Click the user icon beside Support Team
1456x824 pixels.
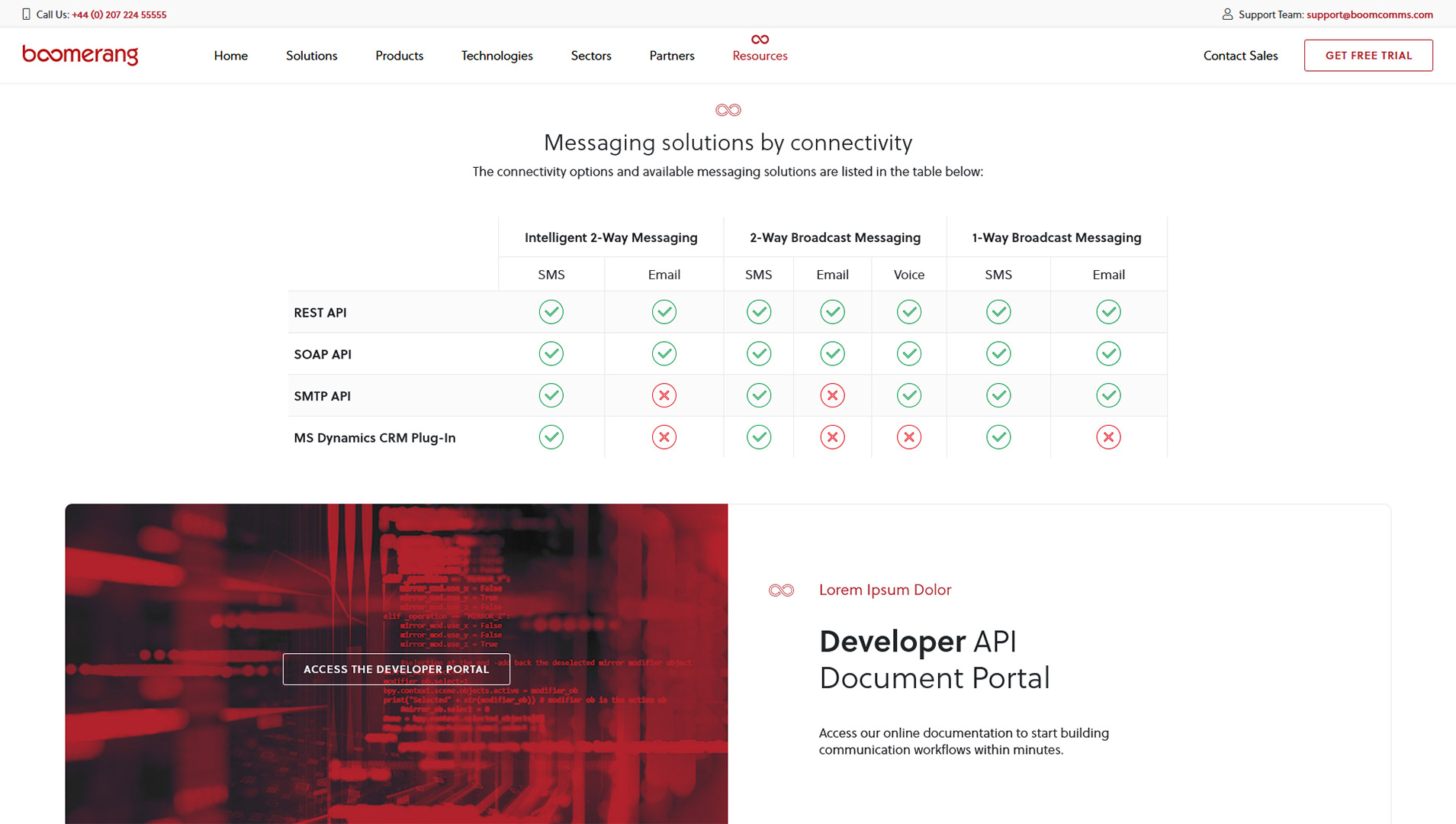point(1227,14)
